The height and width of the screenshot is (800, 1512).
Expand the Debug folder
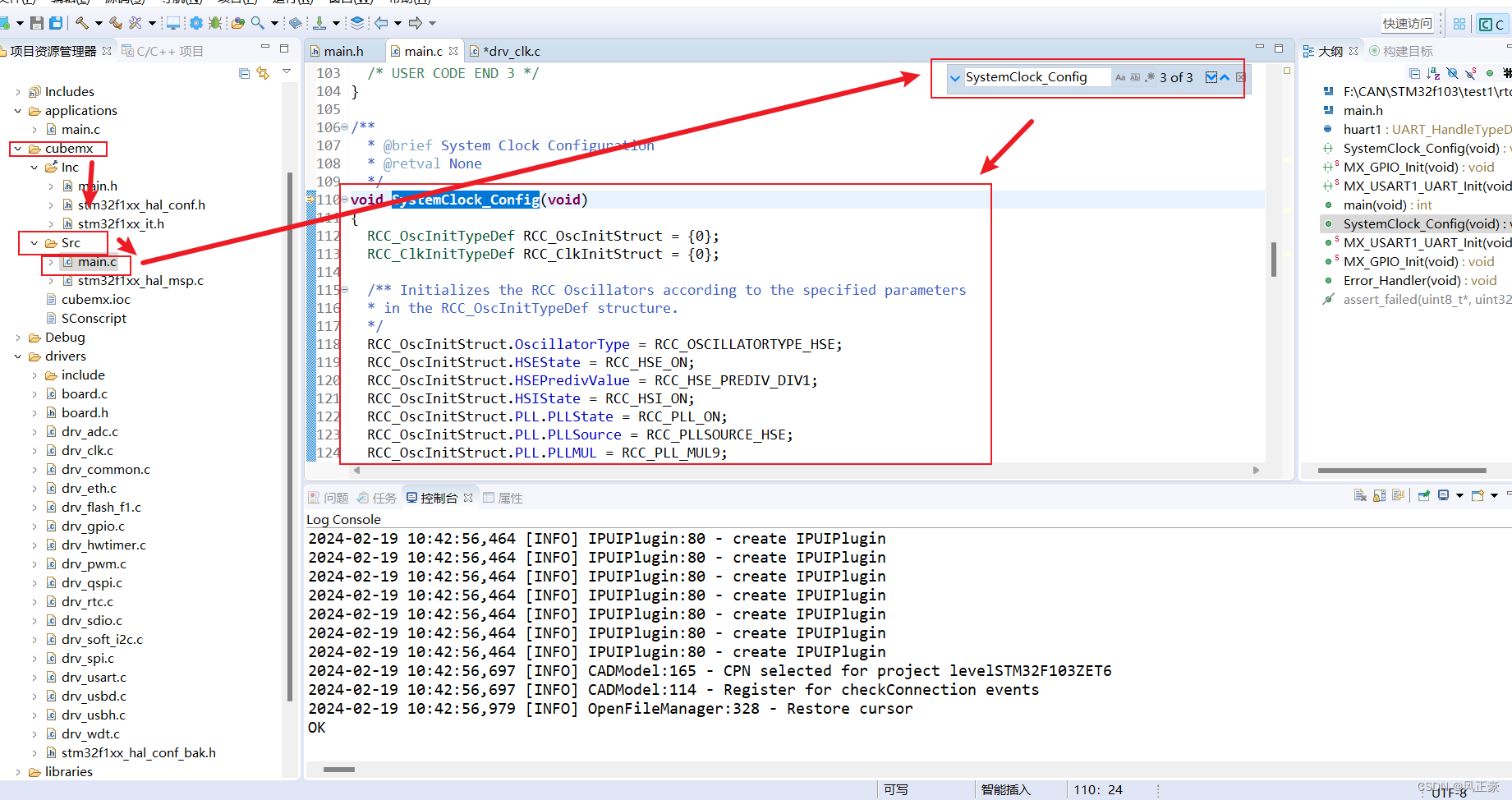(x=18, y=338)
